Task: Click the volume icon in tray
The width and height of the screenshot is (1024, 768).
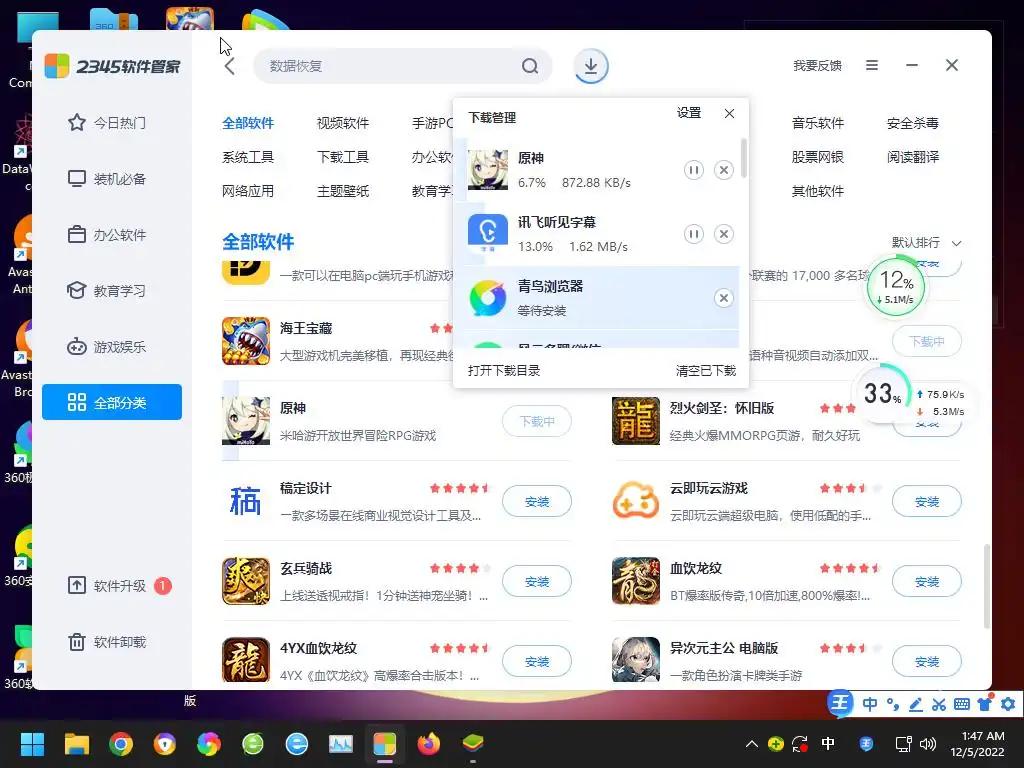Action: pyautogui.click(x=927, y=744)
